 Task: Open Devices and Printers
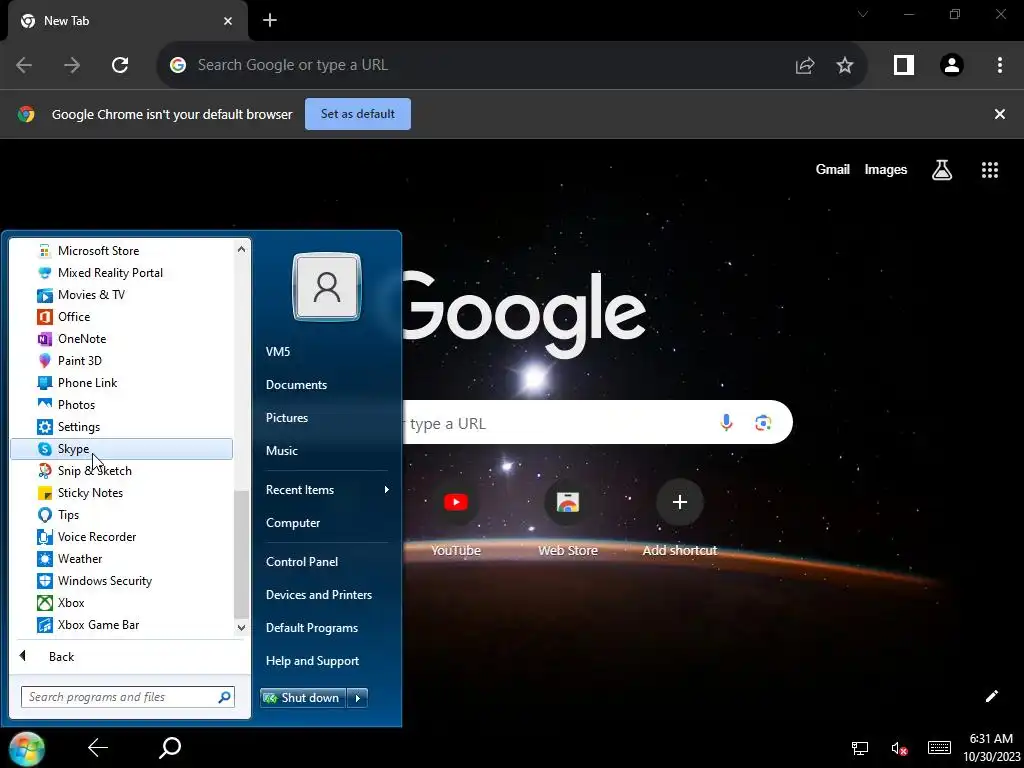(x=319, y=595)
